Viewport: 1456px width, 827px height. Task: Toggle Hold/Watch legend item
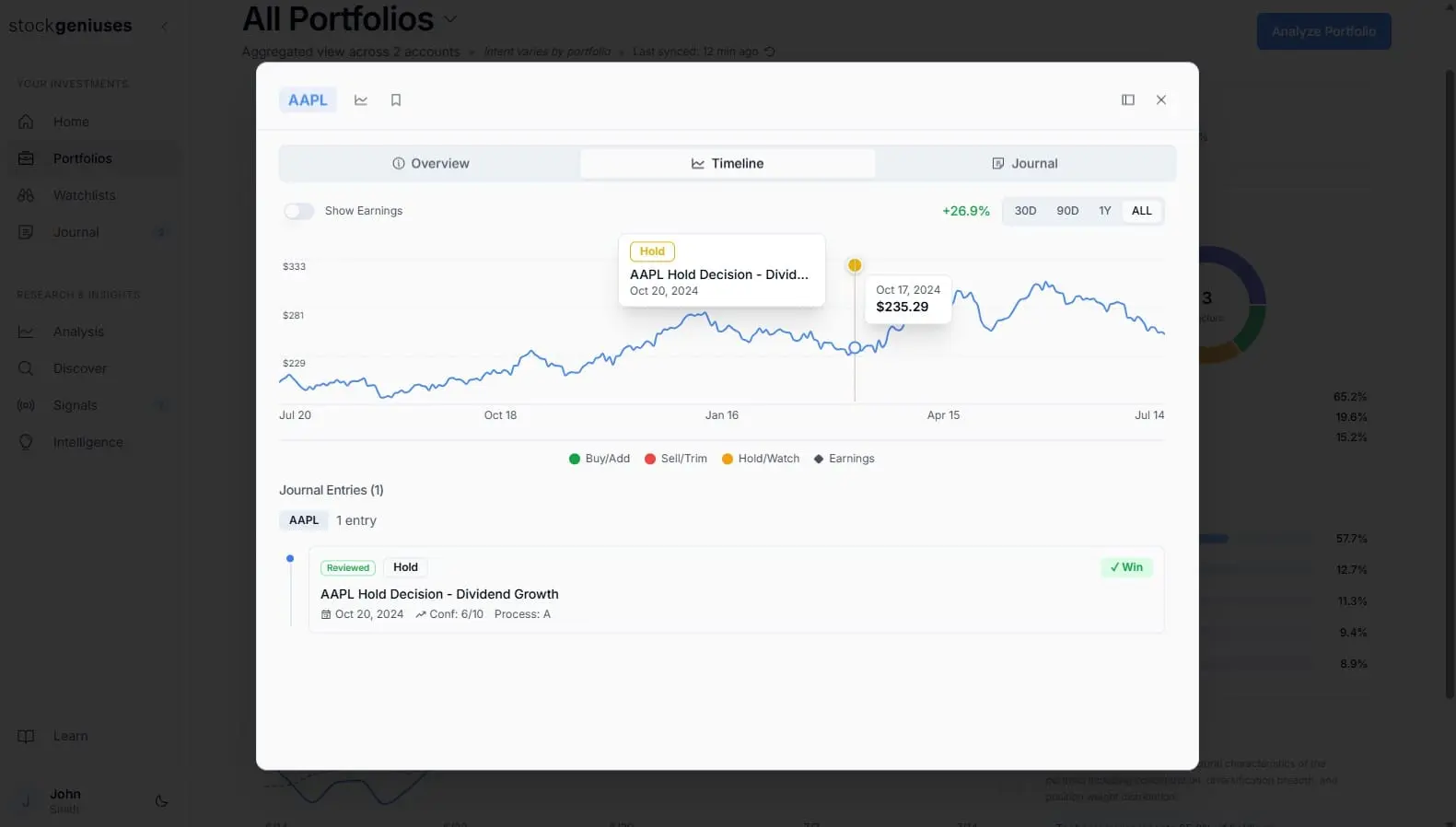pos(761,459)
